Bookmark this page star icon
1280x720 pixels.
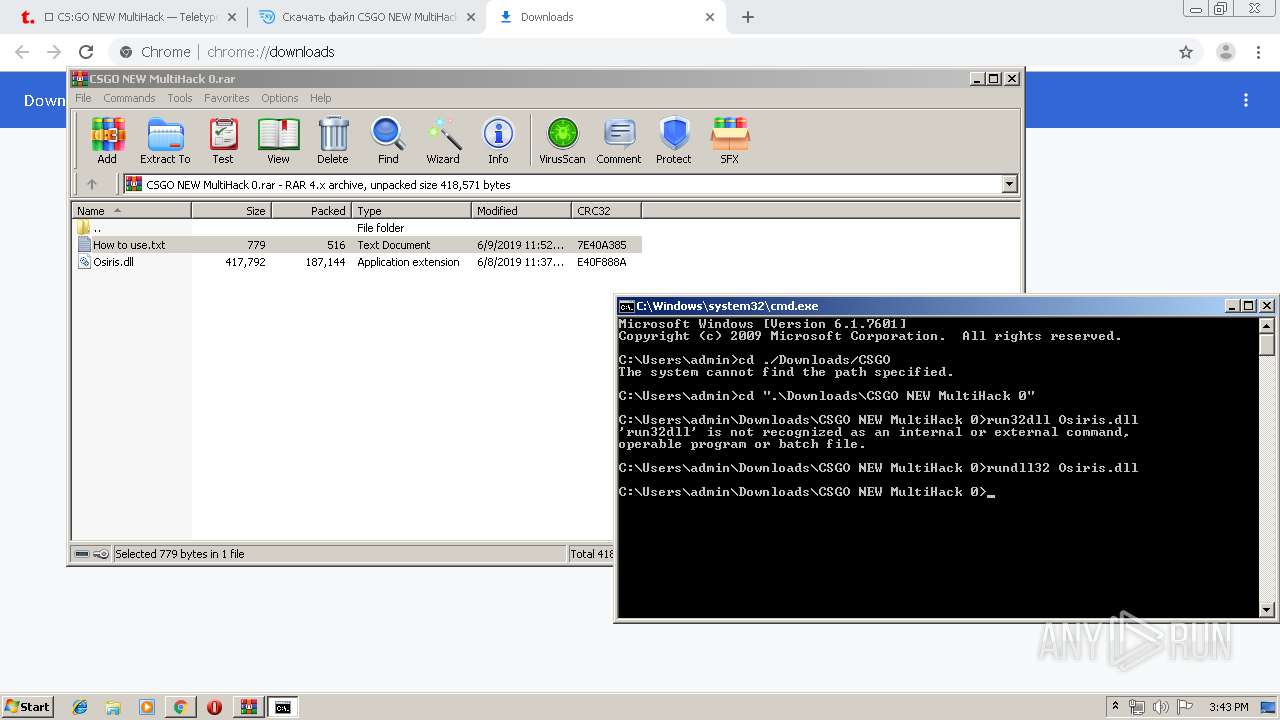pyautogui.click(x=1186, y=52)
